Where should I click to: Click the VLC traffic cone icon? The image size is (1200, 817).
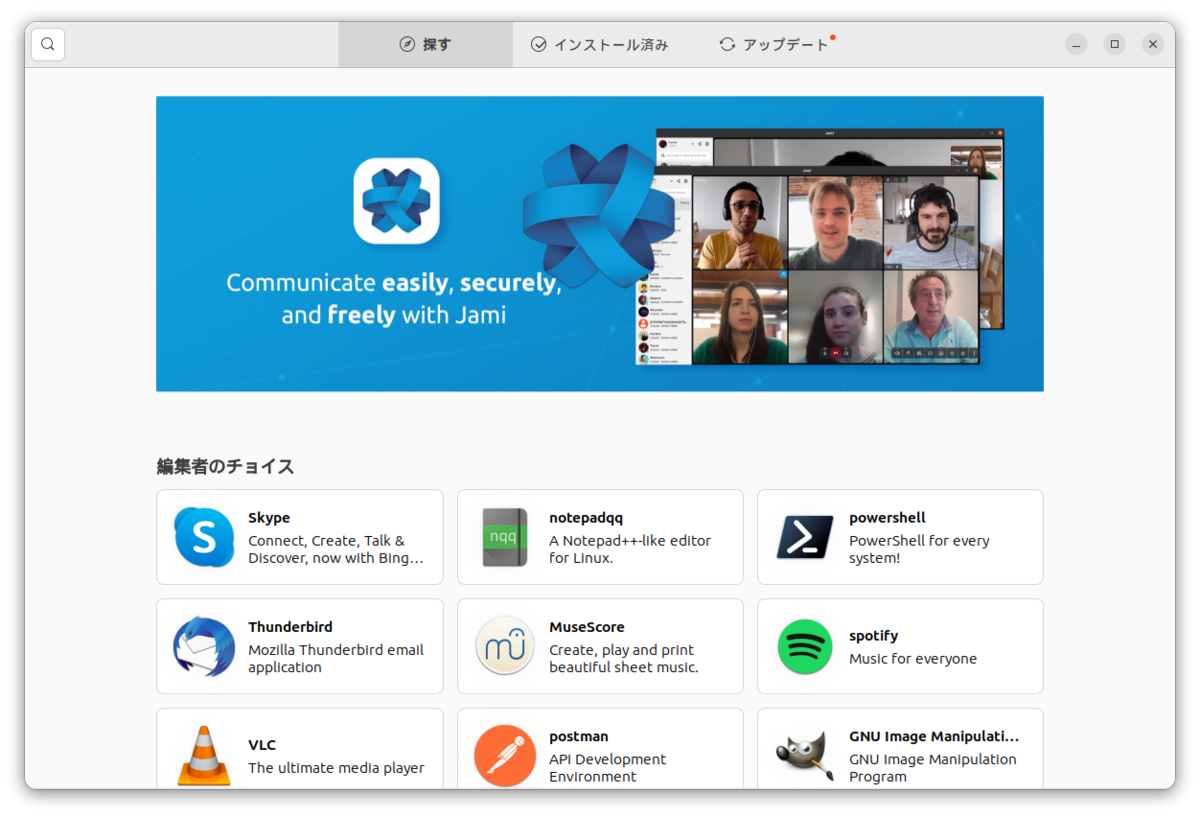(204, 755)
